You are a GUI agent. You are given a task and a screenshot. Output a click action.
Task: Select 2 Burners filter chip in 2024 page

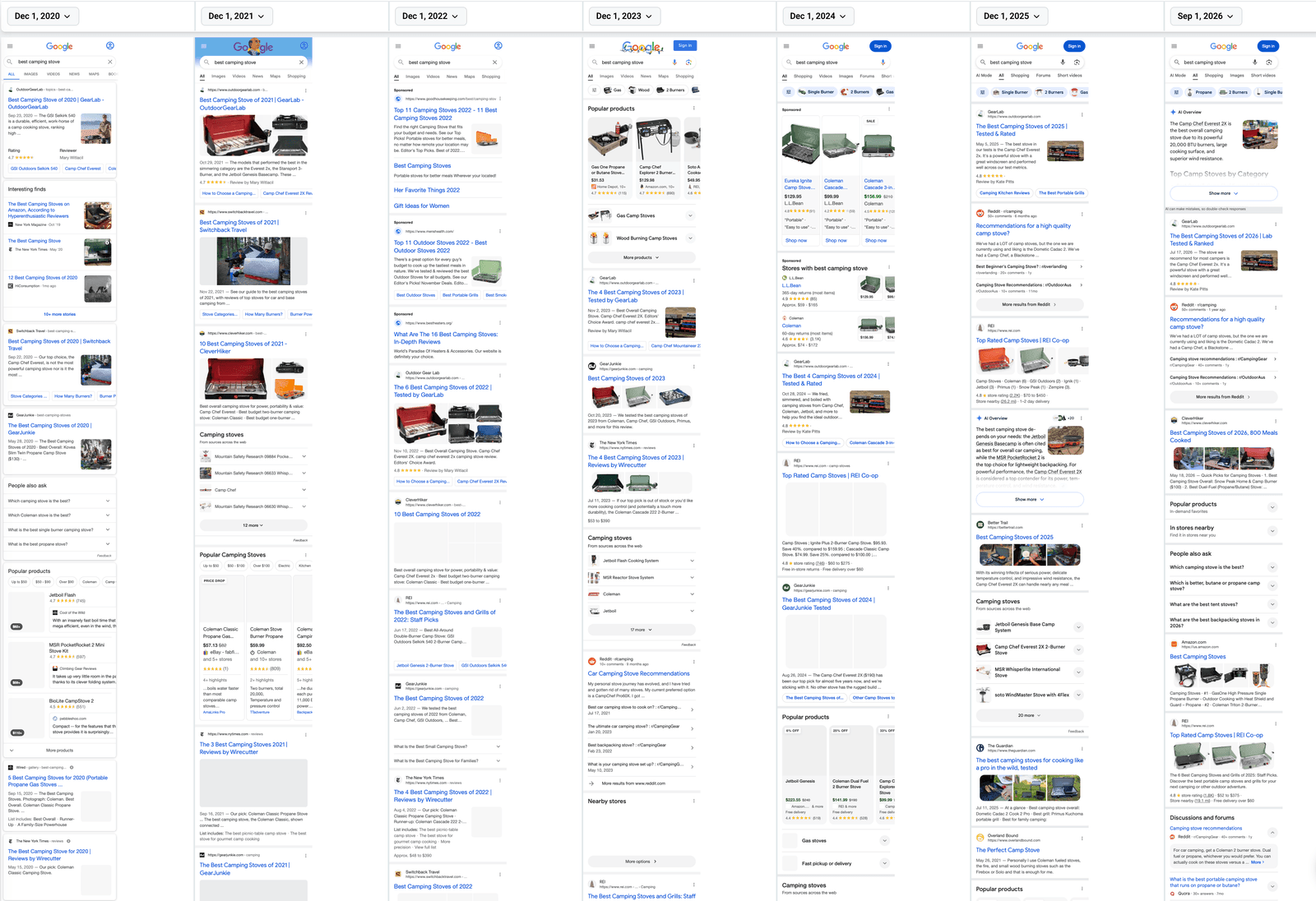coord(855,92)
